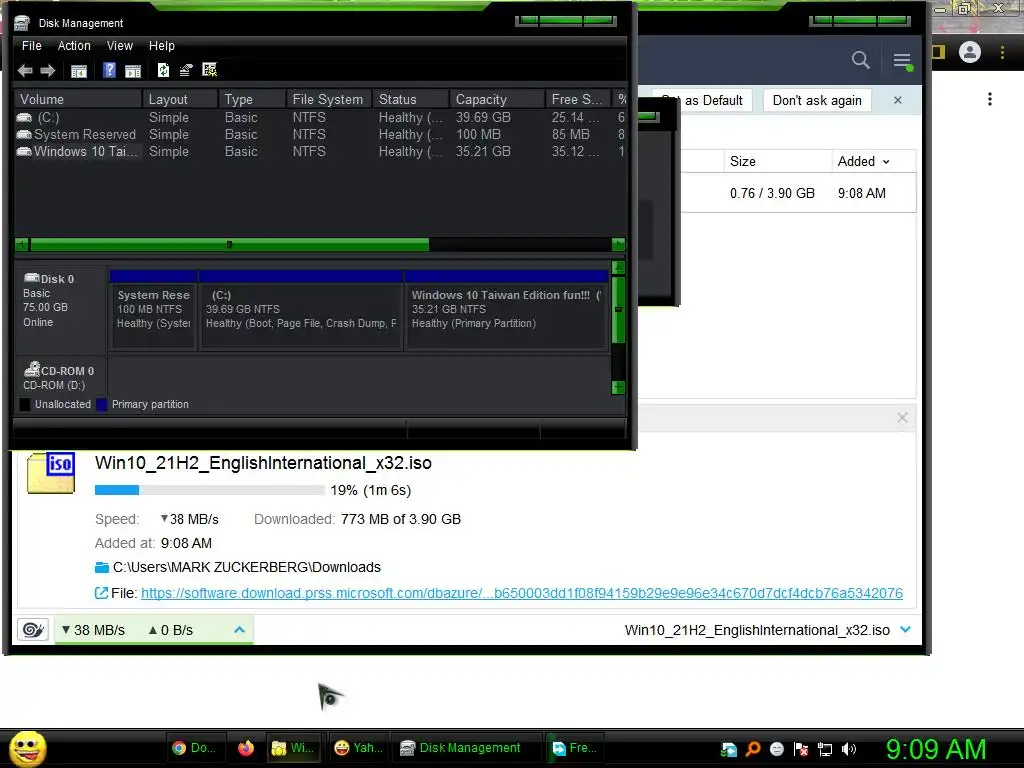The width and height of the screenshot is (1024, 768).
Task: Open the Downloads folder path link
Action: point(246,567)
